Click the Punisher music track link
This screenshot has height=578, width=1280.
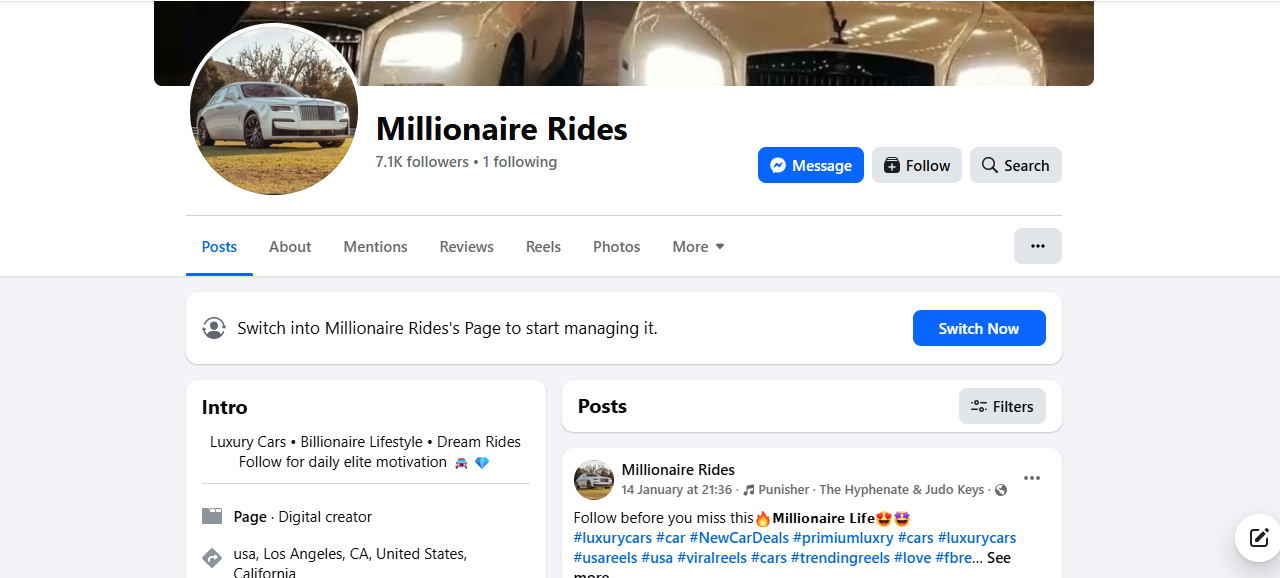(x=783, y=490)
